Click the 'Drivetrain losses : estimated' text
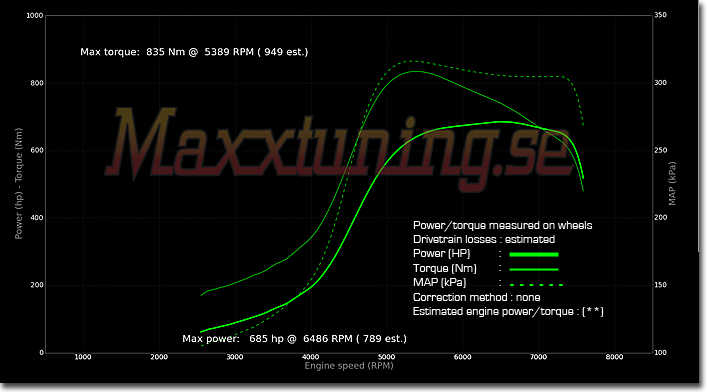This screenshot has width=708, height=392. pyautogui.click(x=484, y=239)
